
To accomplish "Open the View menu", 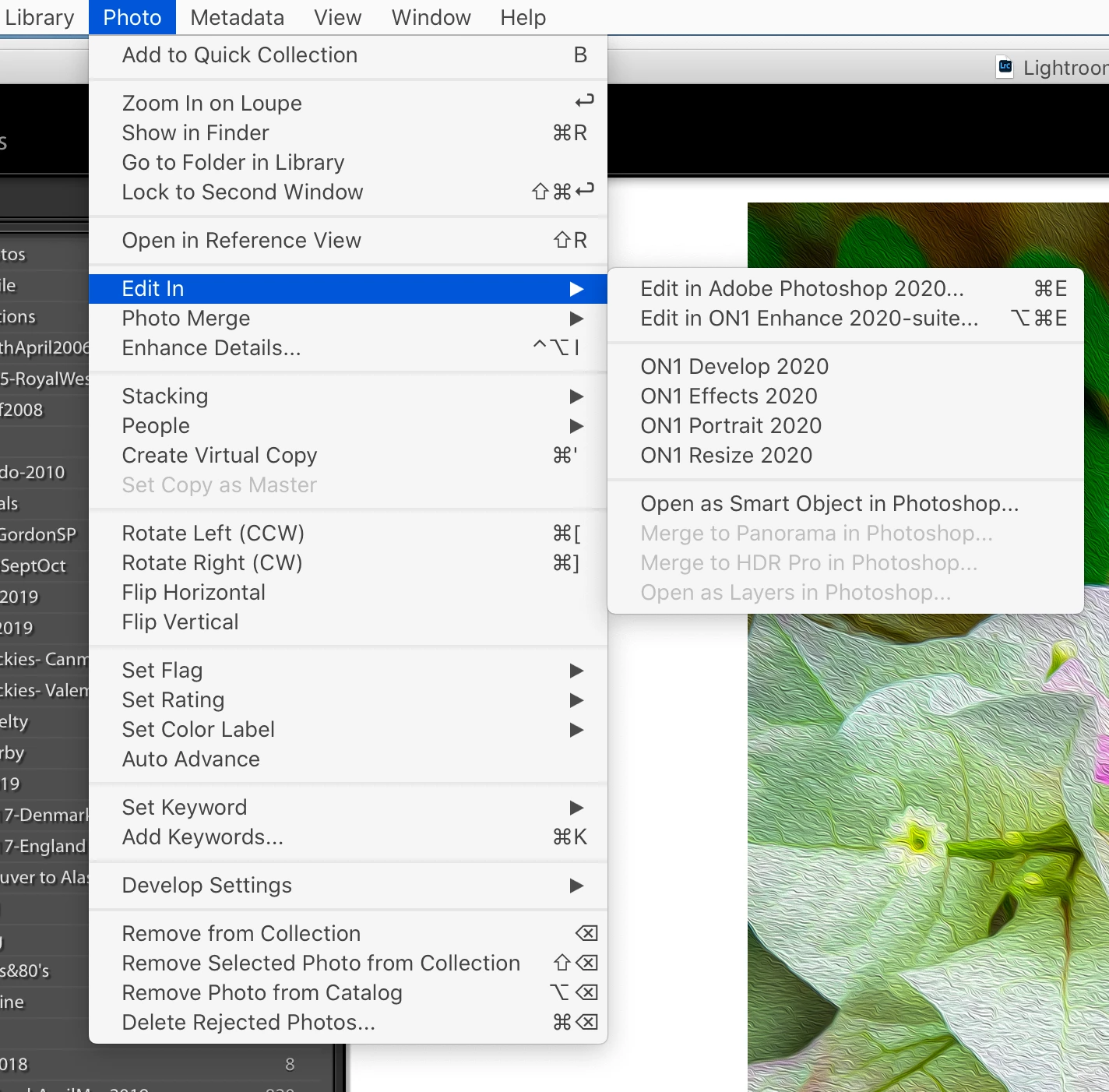I will 337,17.
